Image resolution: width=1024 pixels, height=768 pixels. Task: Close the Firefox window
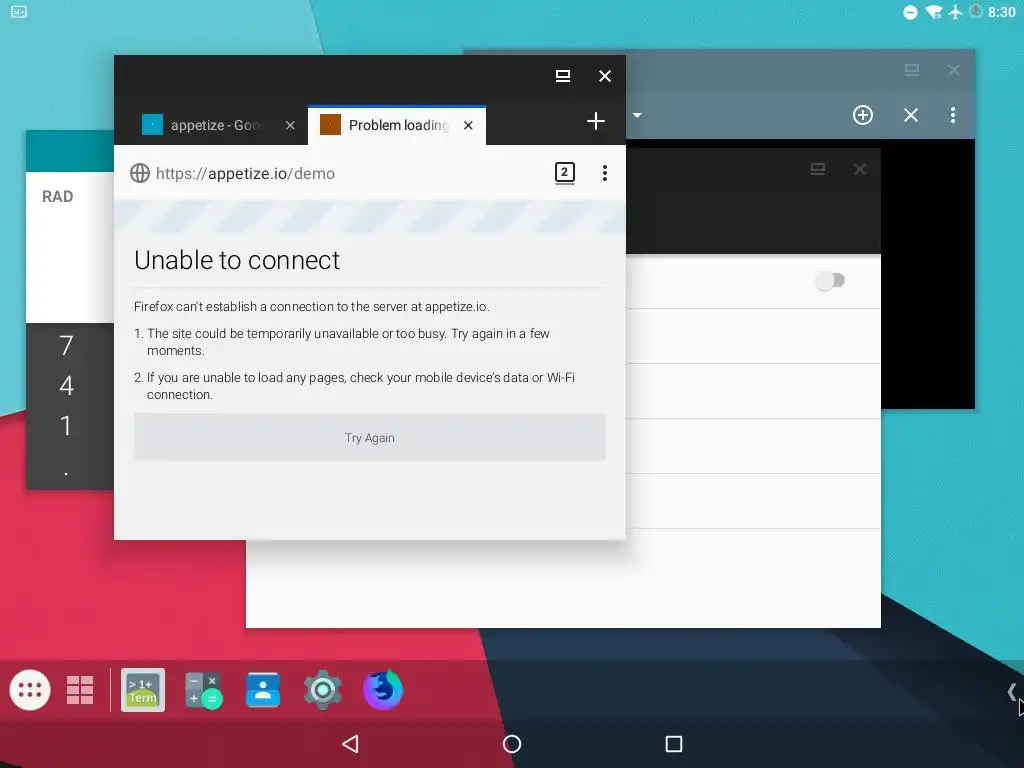point(605,76)
